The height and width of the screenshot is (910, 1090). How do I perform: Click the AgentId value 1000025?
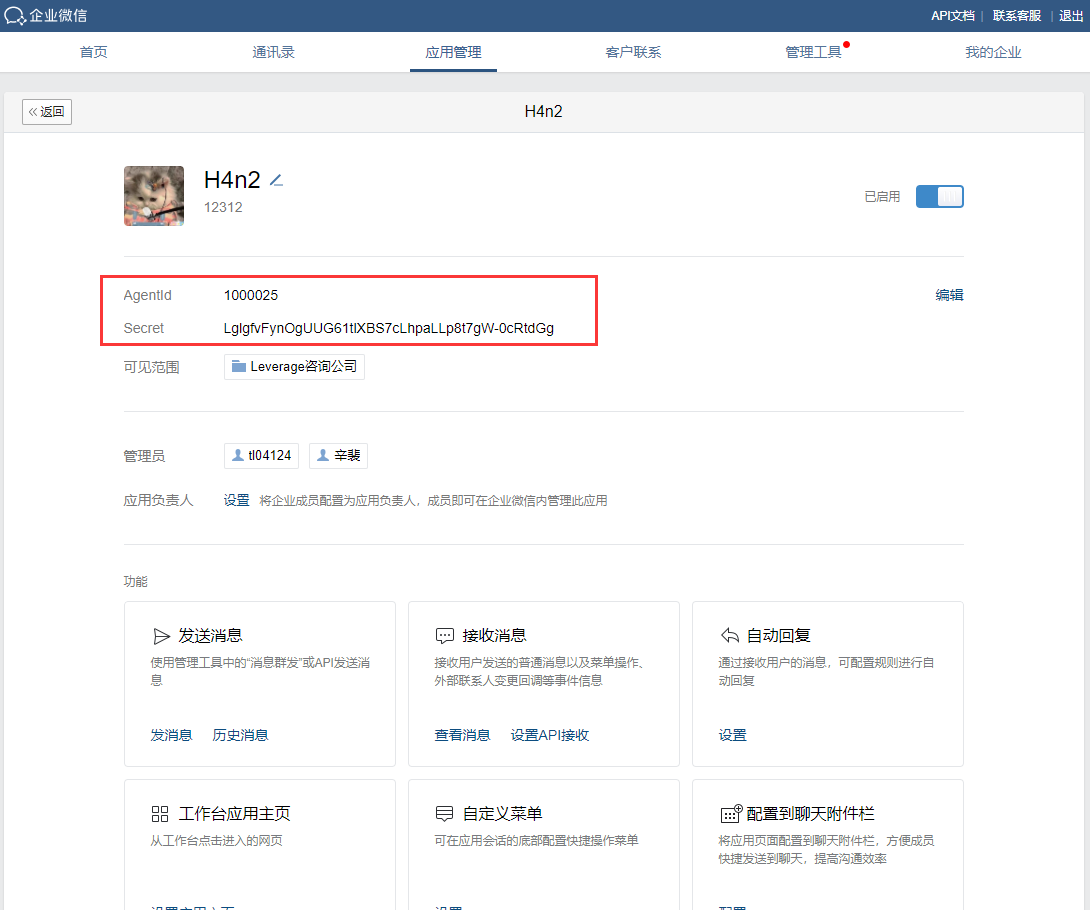(251, 295)
